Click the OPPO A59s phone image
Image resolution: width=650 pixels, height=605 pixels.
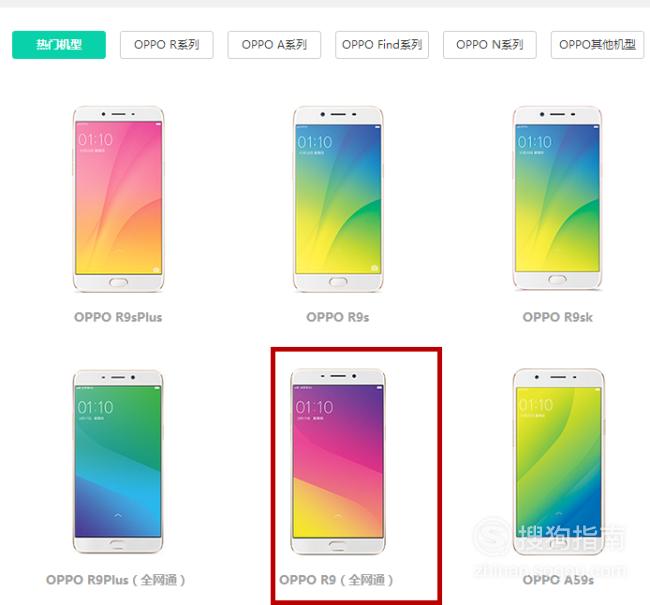click(558, 462)
